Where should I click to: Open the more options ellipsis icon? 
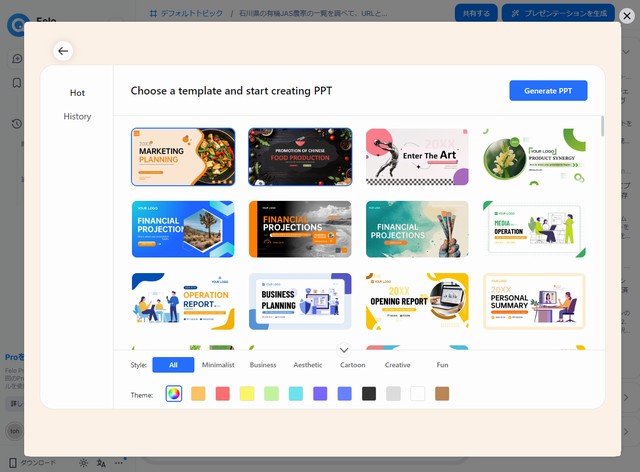click(118, 463)
